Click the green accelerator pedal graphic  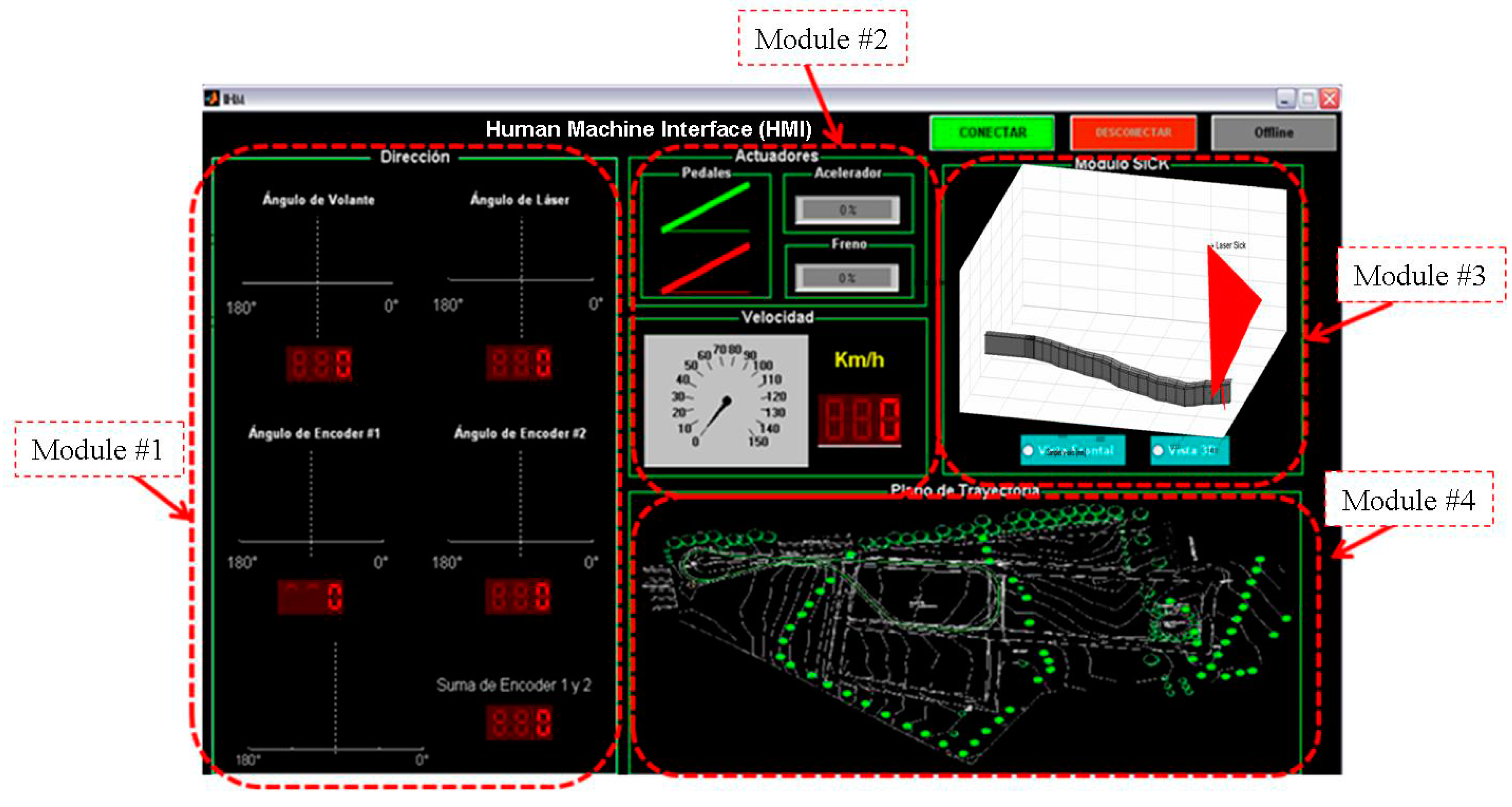click(x=705, y=208)
